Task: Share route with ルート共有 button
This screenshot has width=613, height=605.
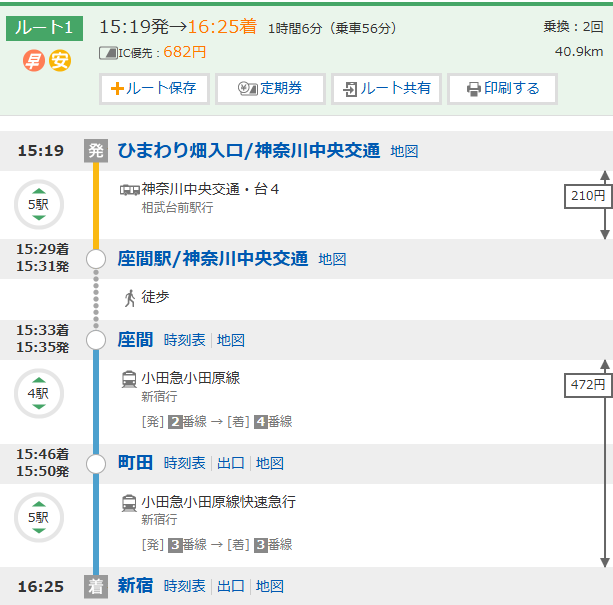Action: pos(386,89)
